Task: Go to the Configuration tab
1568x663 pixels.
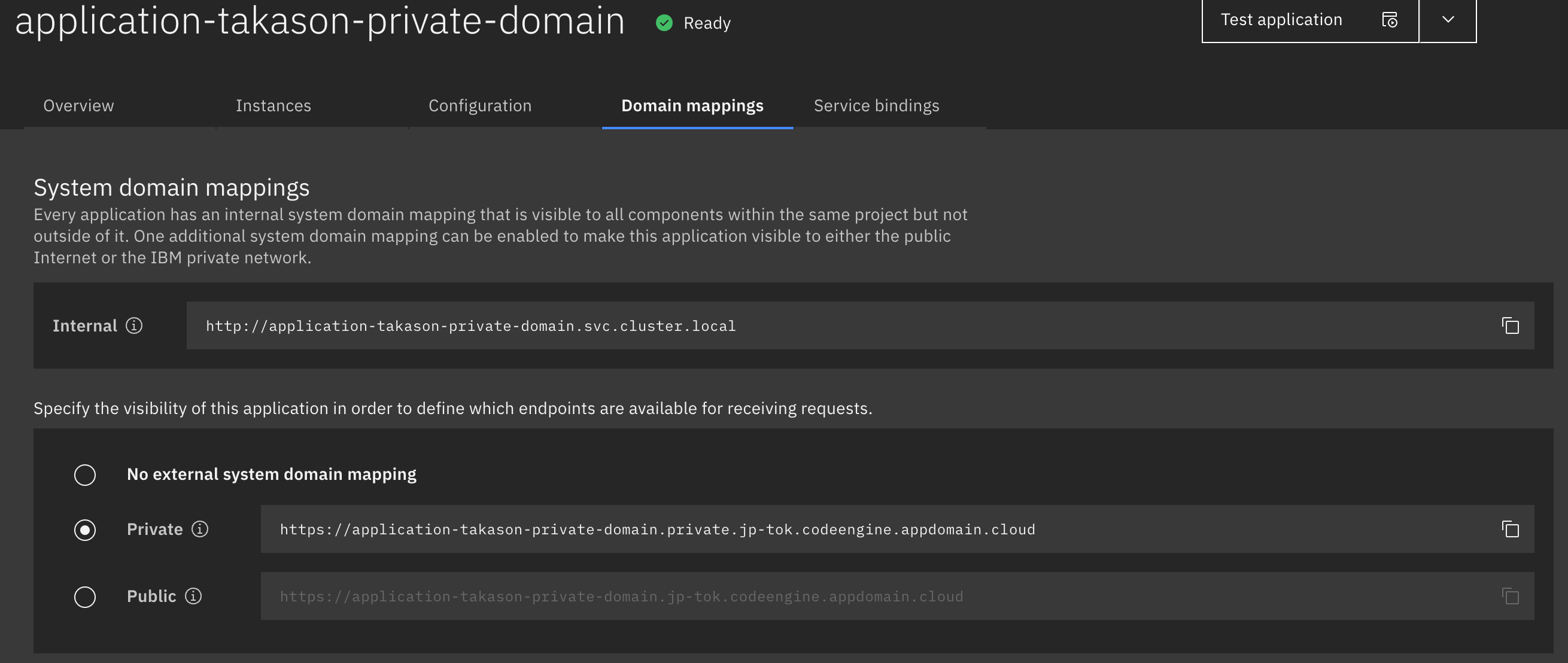Action: [479, 106]
